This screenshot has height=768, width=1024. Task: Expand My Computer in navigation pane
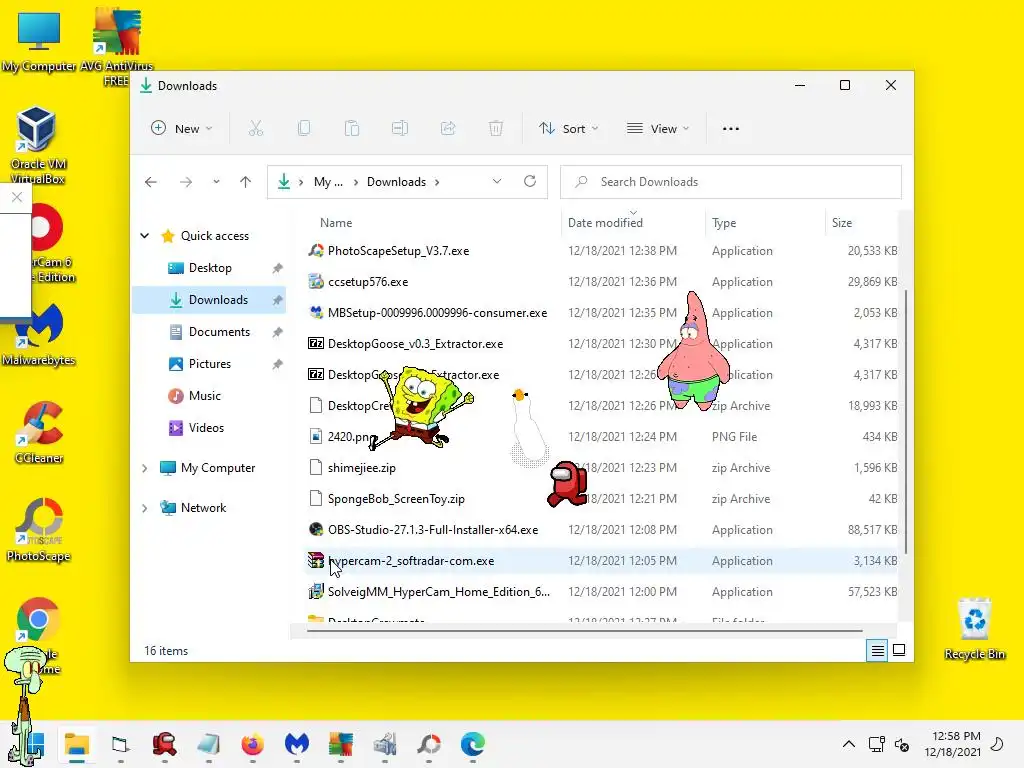(144, 468)
